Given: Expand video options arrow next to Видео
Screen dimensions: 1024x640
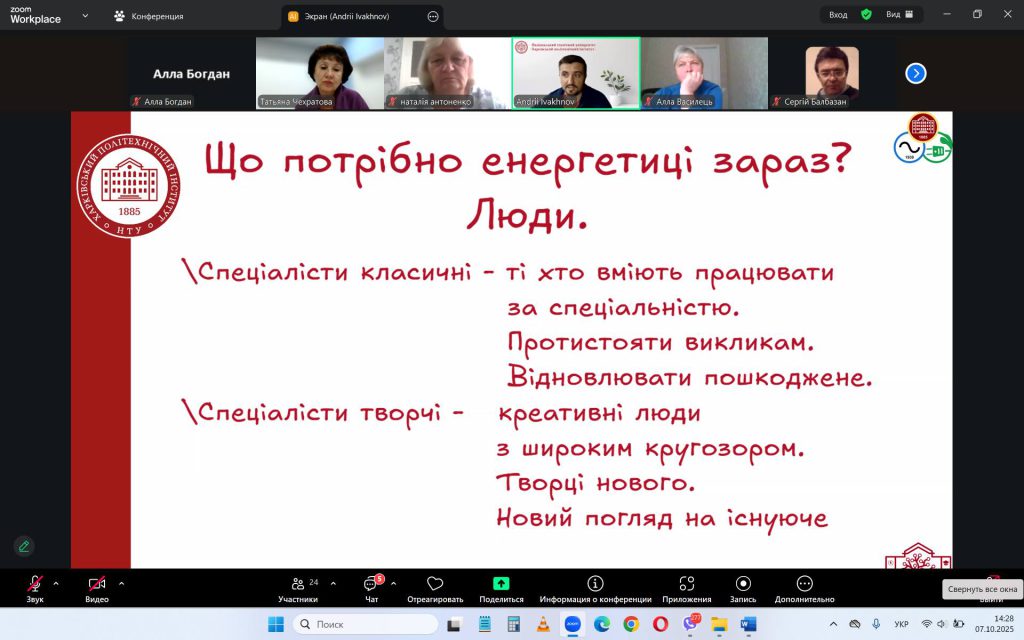Looking at the screenshot, I should tap(121, 583).
